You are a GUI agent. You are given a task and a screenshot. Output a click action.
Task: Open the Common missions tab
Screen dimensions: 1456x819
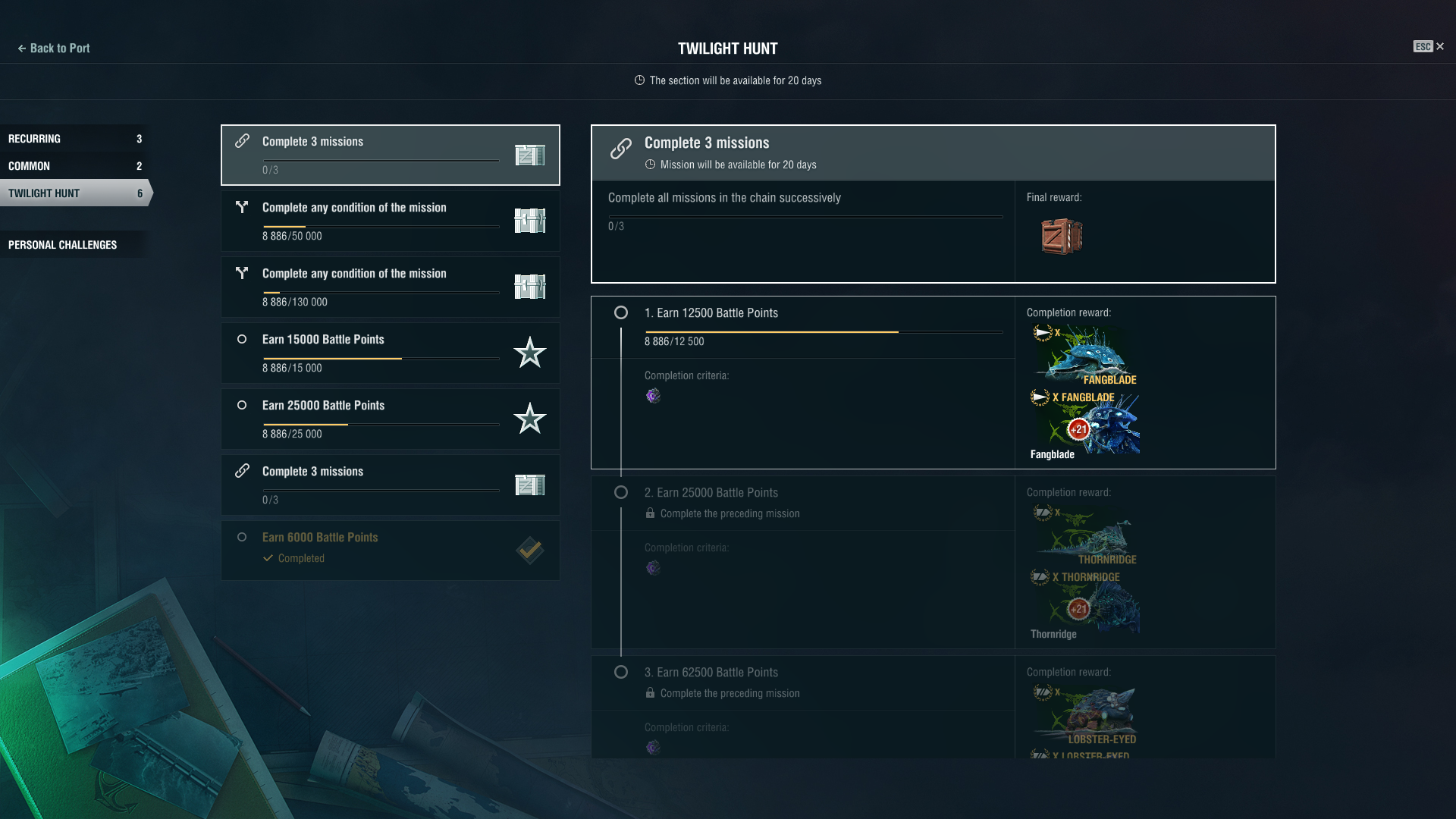pyautogui.click(x=75, y=166)
